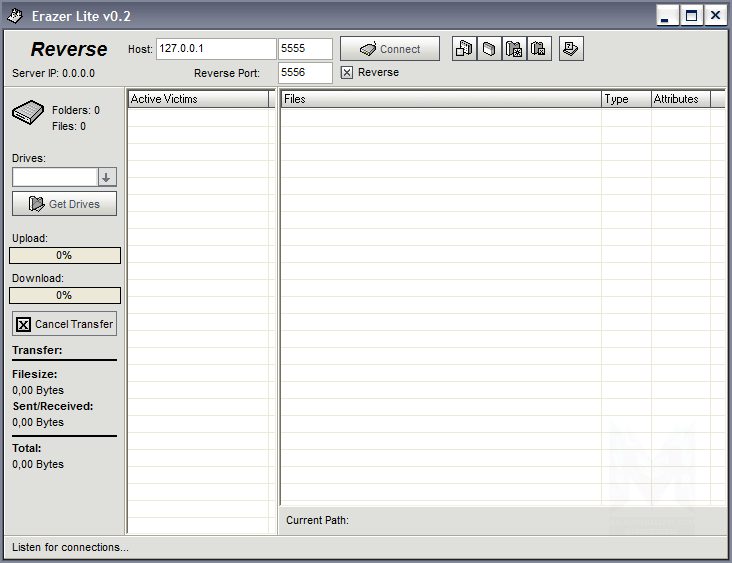Click the folder with X toolbar icon
Image resolution: width=732 pixels, height=563 pixels.
pos(539,49)
